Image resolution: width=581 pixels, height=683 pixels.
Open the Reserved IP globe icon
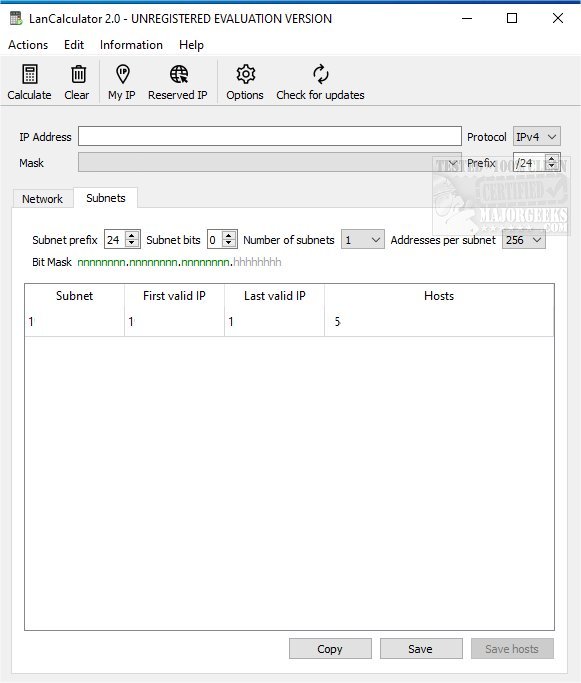click(x=179, y=74)
